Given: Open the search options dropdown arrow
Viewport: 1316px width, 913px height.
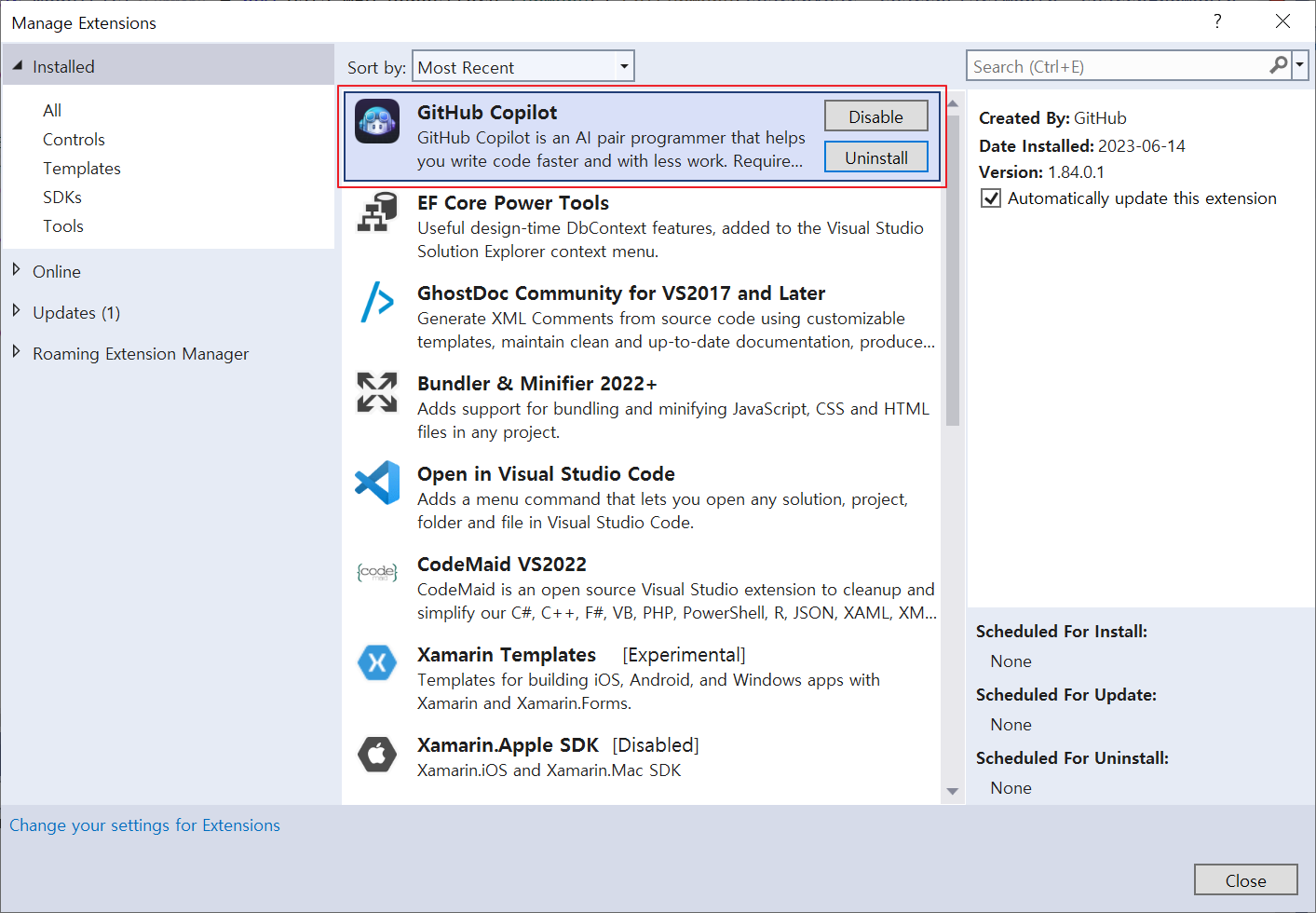Looking at the screenshot, I should [1300, 65].
